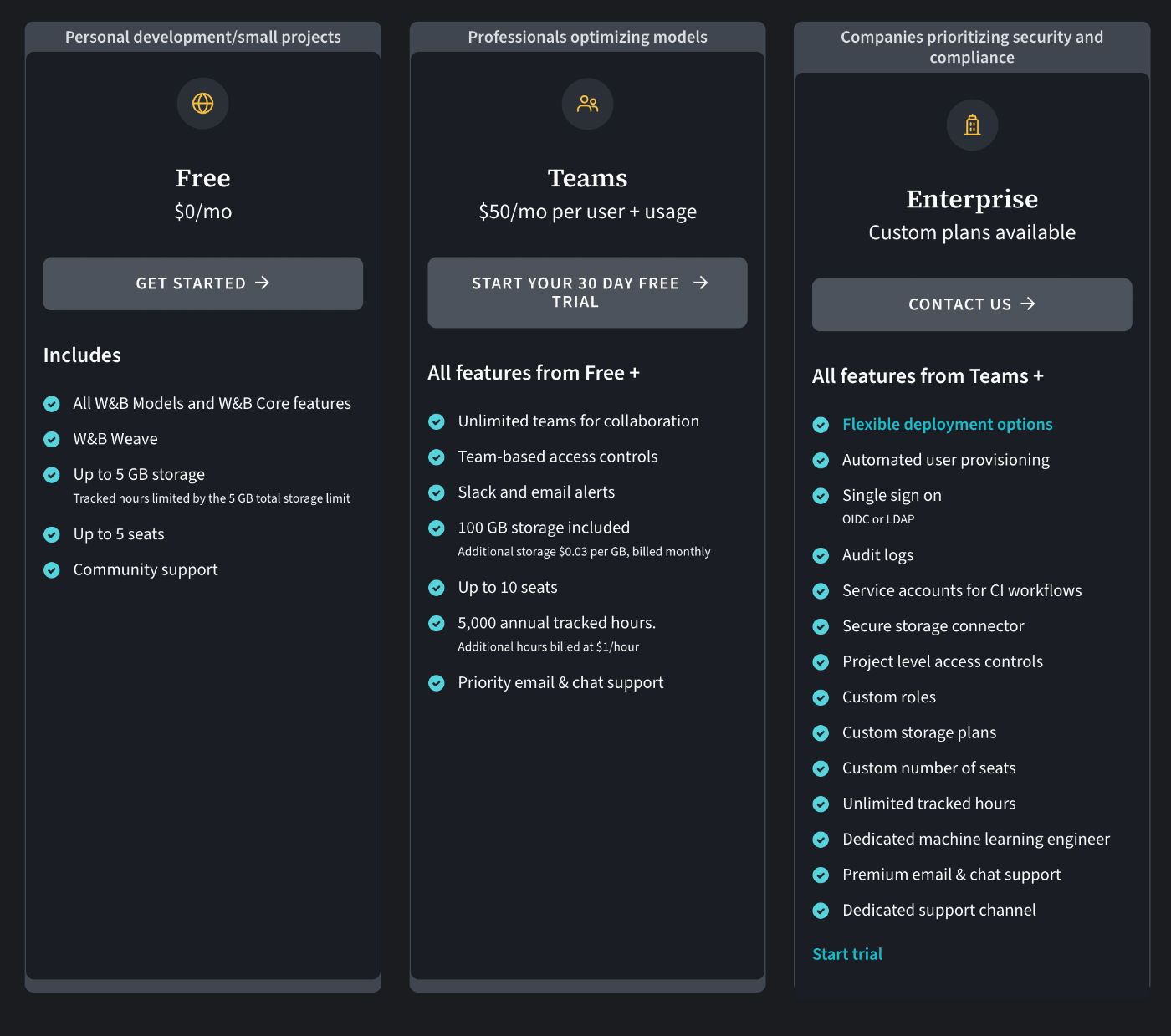This screenshot has width=1171, height=1036.
Task: Click Personal development/small projects header
Action: [x=203, y=37]
